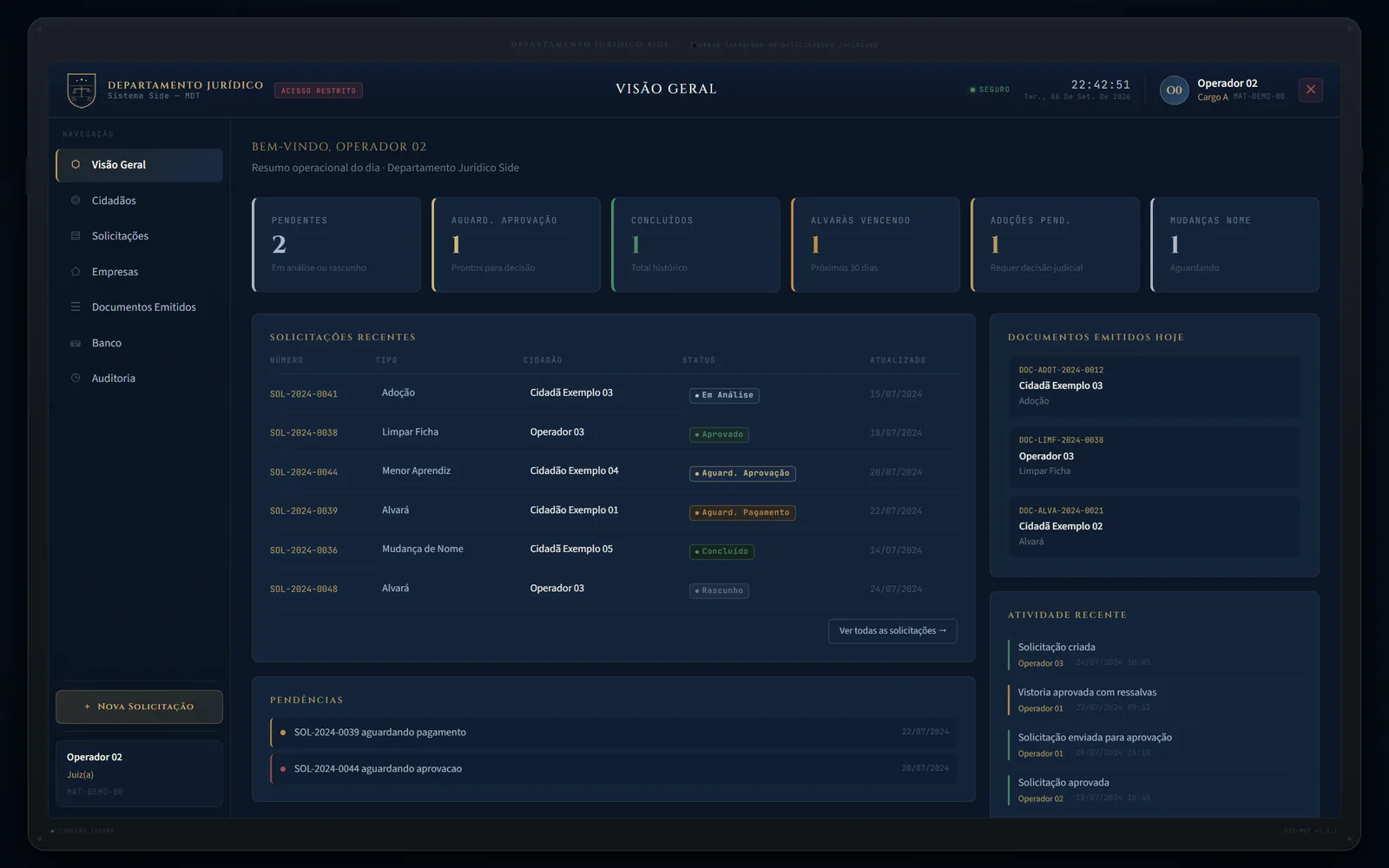Open Documentos Emitidos page
The height and width of the screenshot is (868, 1389).
coord(140,307)
